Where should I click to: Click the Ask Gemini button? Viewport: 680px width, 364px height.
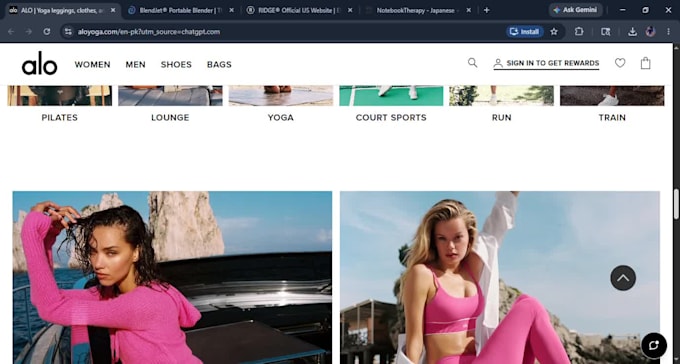click(575, 10)
